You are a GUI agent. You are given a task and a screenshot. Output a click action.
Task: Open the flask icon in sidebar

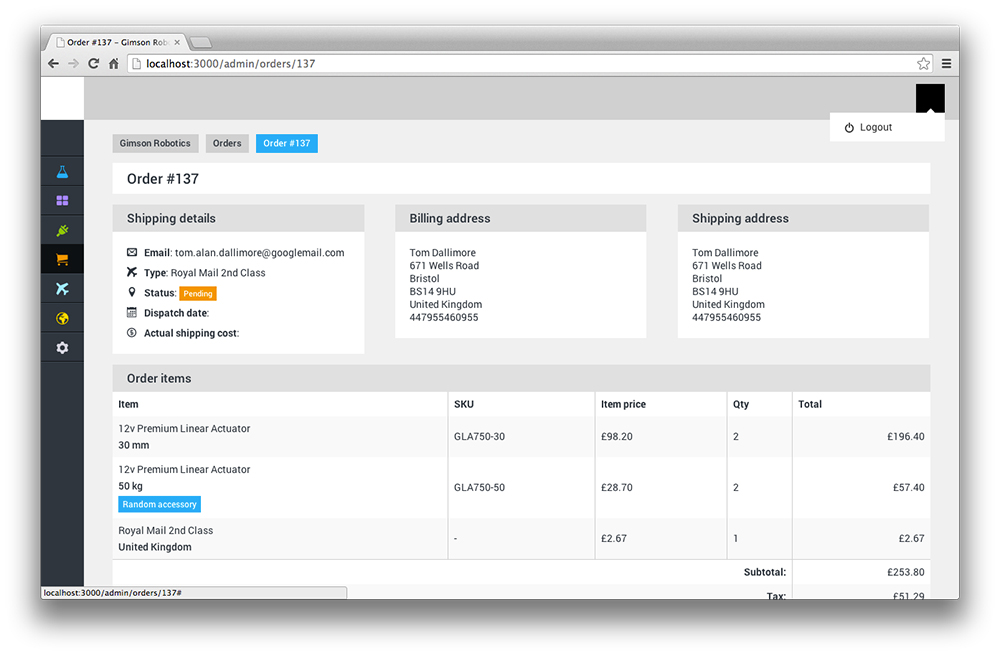pos(62,171)
